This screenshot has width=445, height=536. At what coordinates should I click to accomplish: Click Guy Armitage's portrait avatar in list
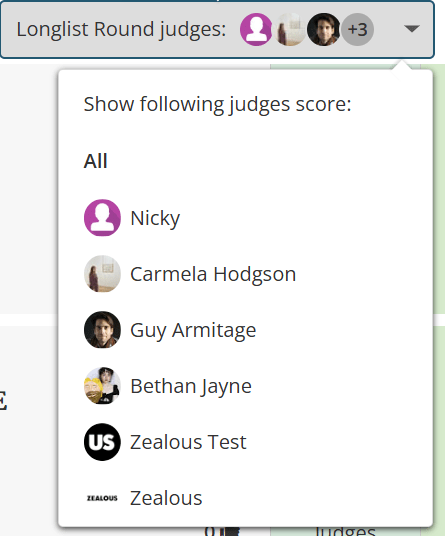pyautogui.click(x=102, y=330)
